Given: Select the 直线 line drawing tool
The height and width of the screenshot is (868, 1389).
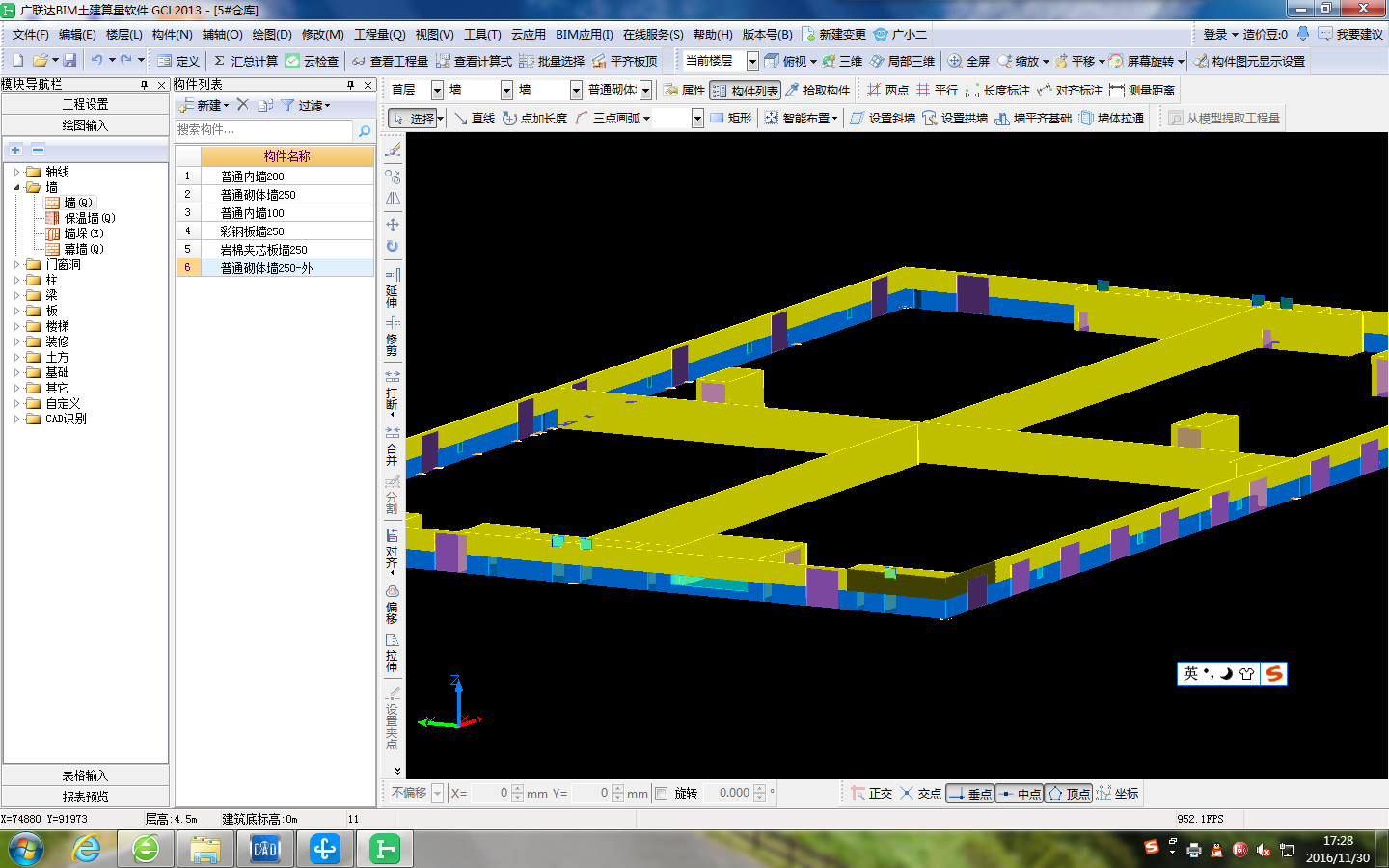Looking at the screenshot, I should pyautogui.click(x=475, y=118).
